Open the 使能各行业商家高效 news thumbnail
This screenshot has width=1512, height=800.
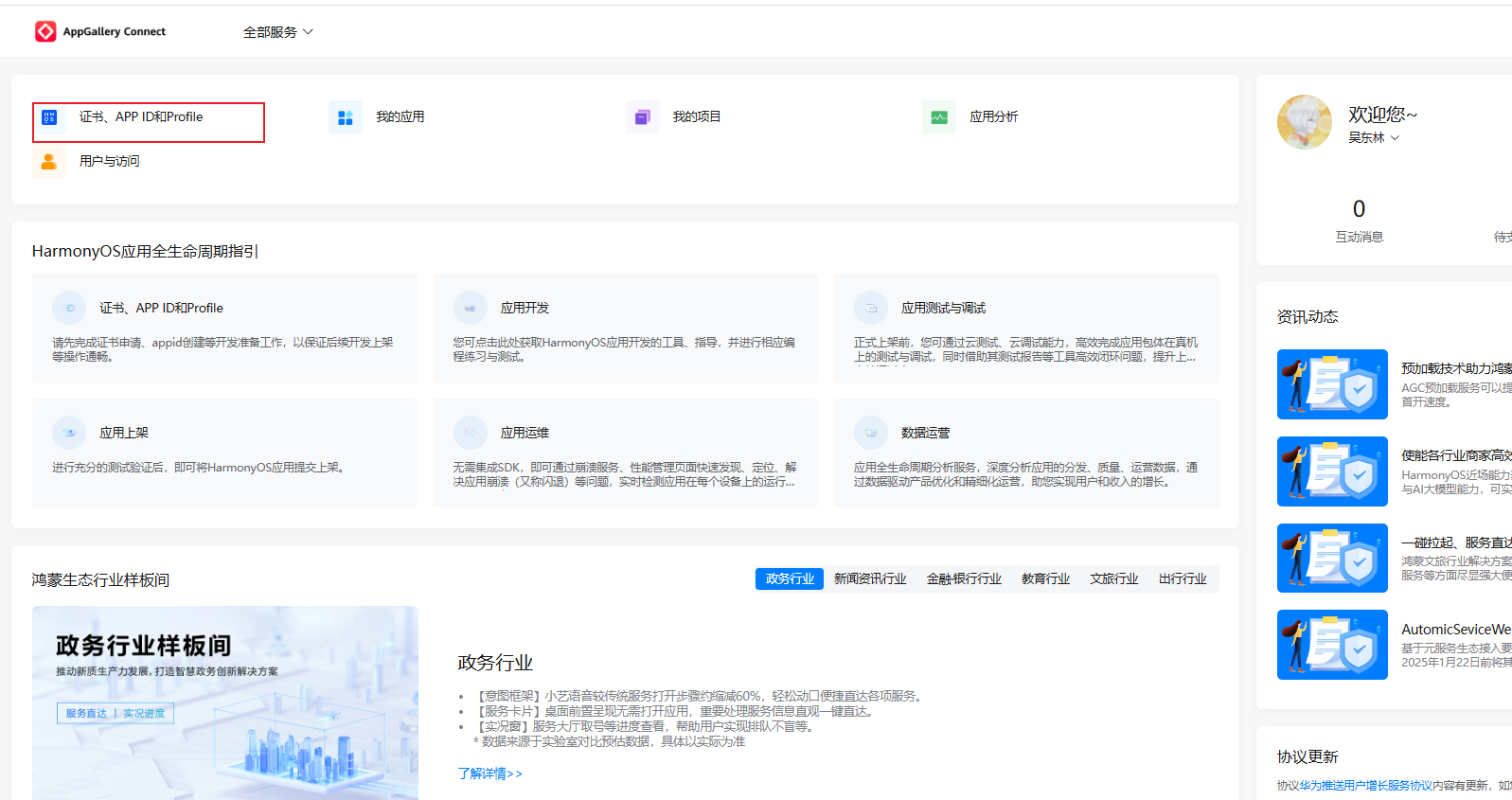click(1332, 471)
